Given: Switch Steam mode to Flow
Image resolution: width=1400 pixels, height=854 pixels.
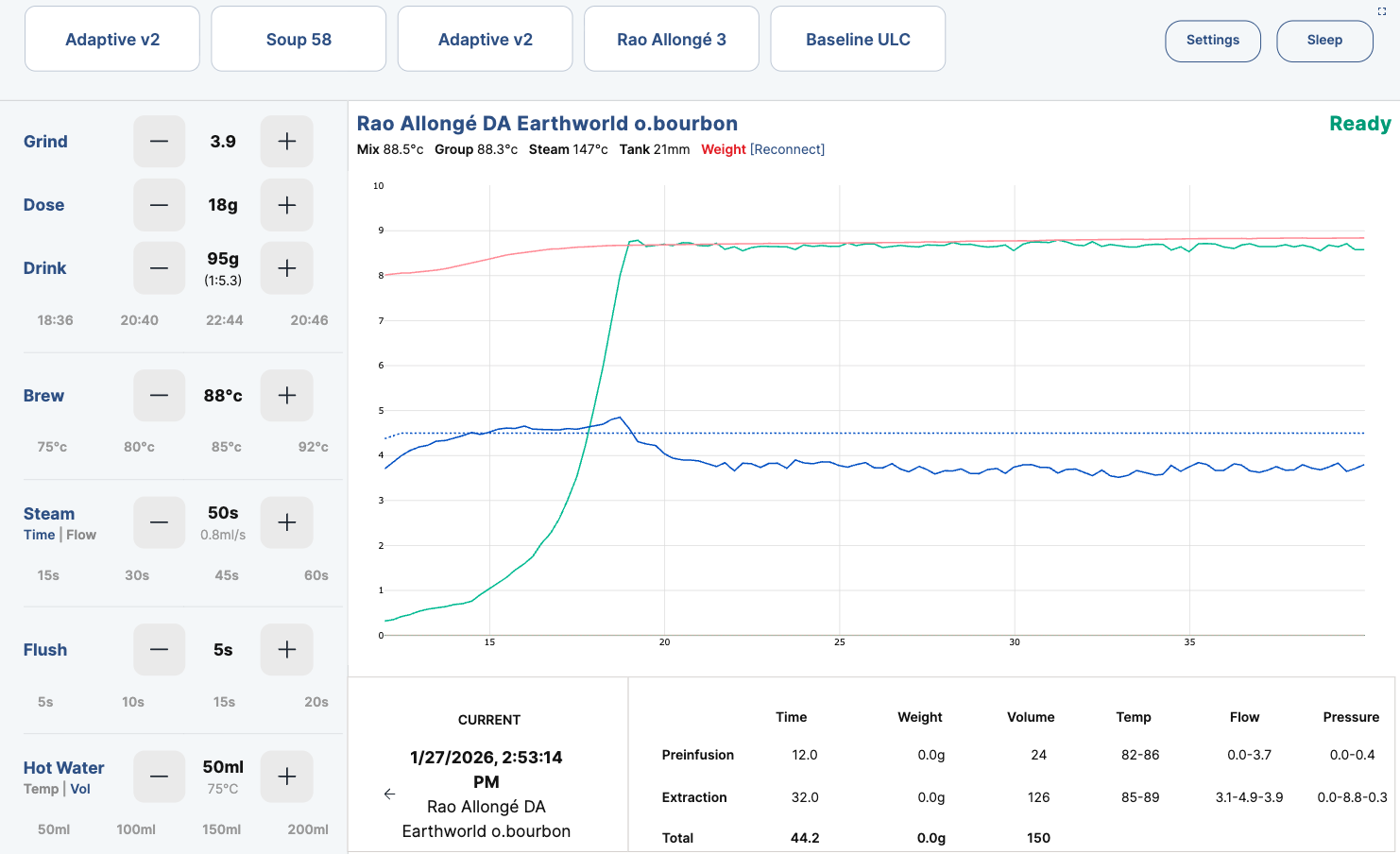Looking at the screenshot, I should [x=81, y=535].
